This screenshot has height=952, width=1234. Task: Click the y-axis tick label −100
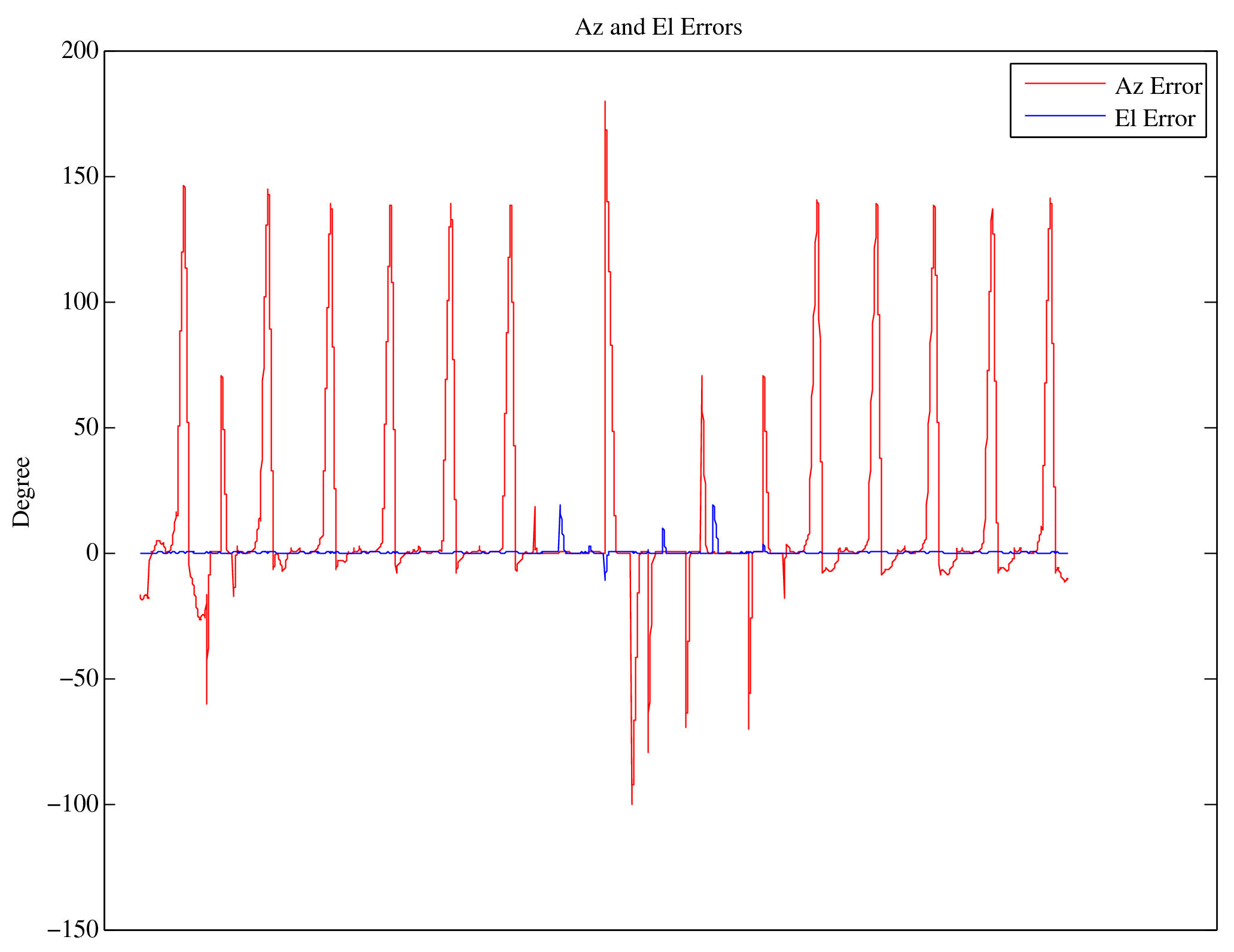click(x=73, y=804)
